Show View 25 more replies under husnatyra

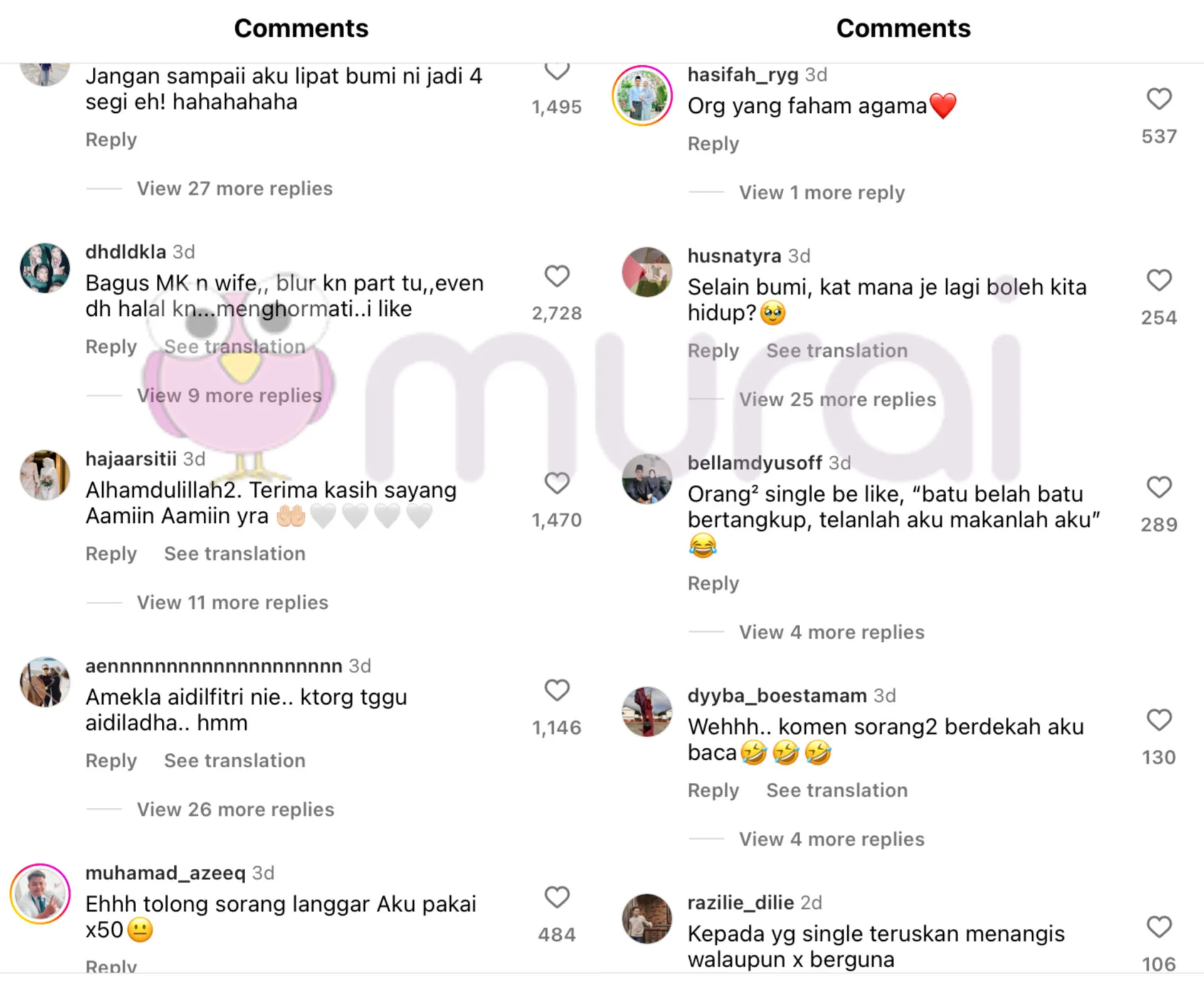pos(837,399)
